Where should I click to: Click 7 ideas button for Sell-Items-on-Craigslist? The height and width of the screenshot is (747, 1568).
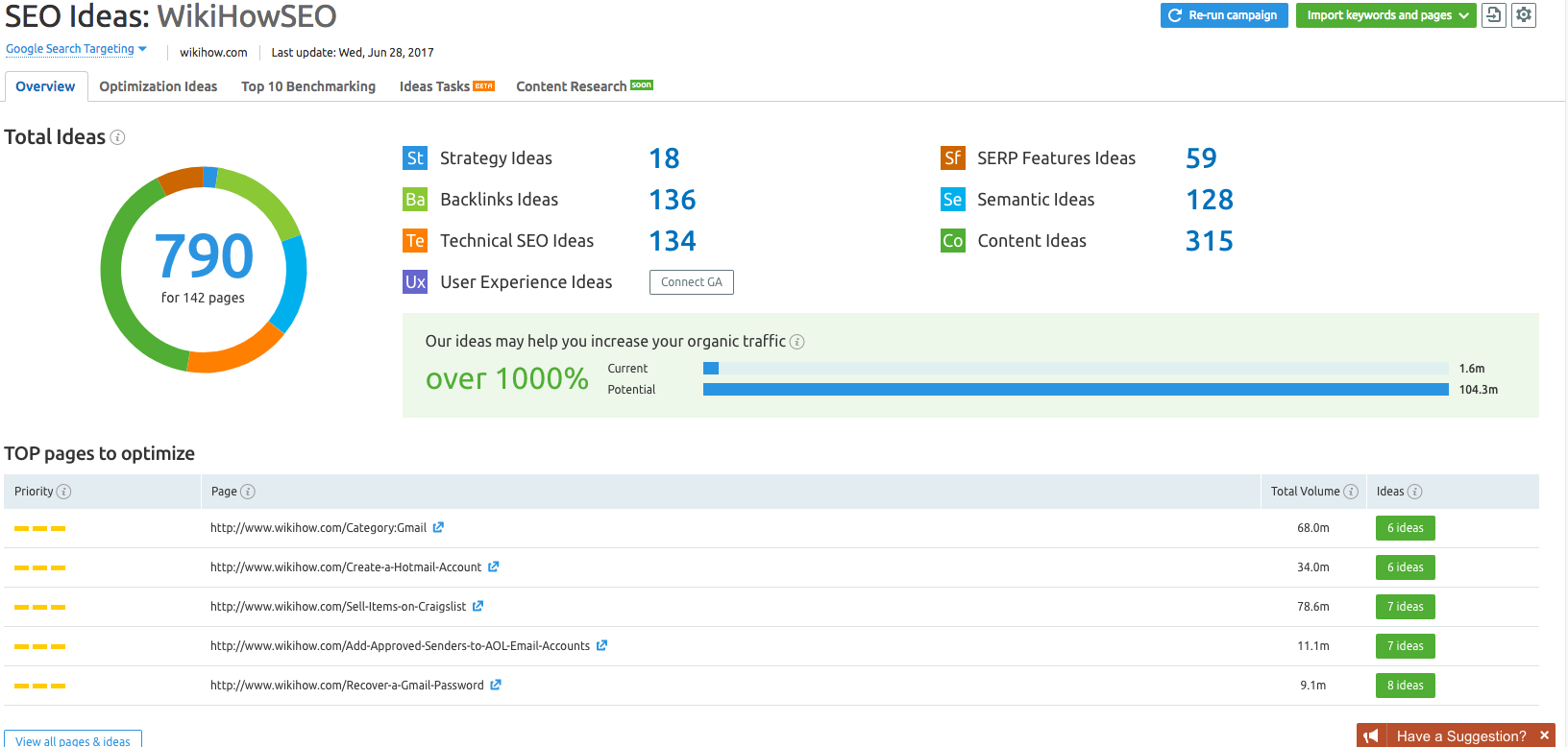click(1406, 607)
